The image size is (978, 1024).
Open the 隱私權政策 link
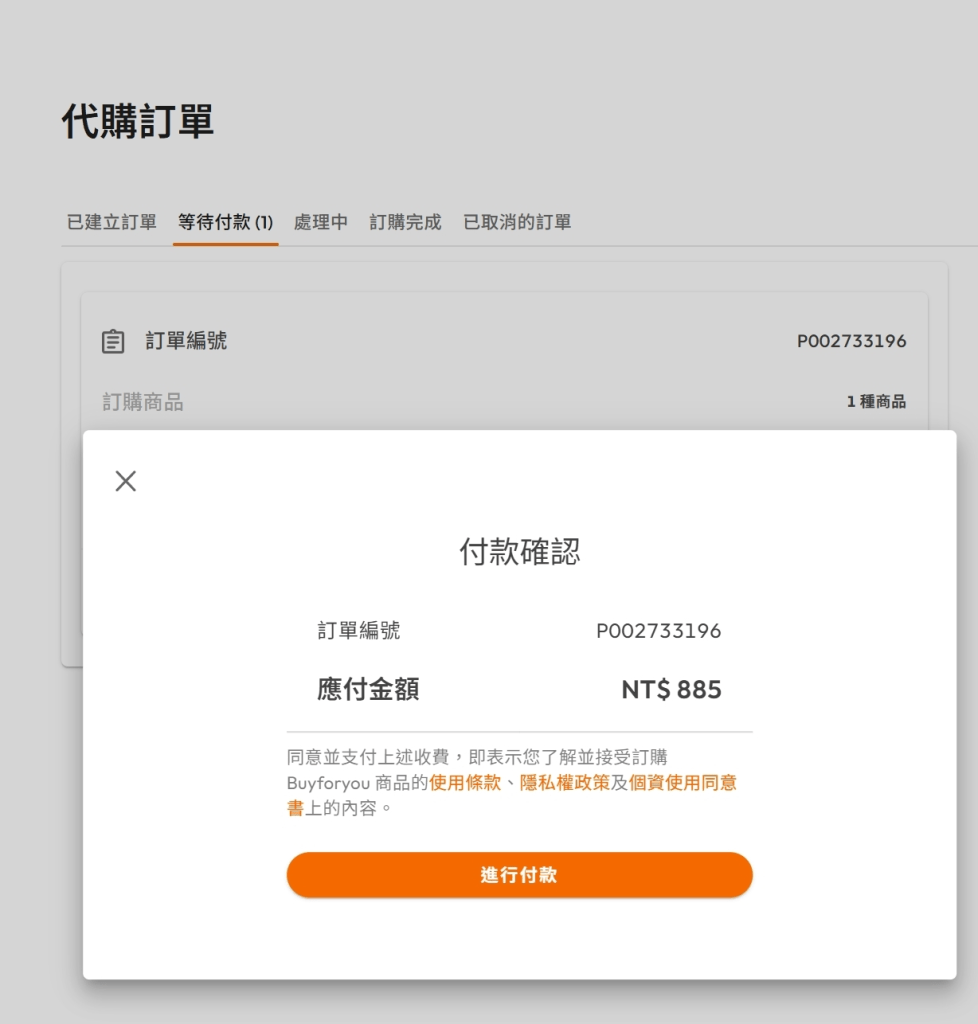pos(565,783)
